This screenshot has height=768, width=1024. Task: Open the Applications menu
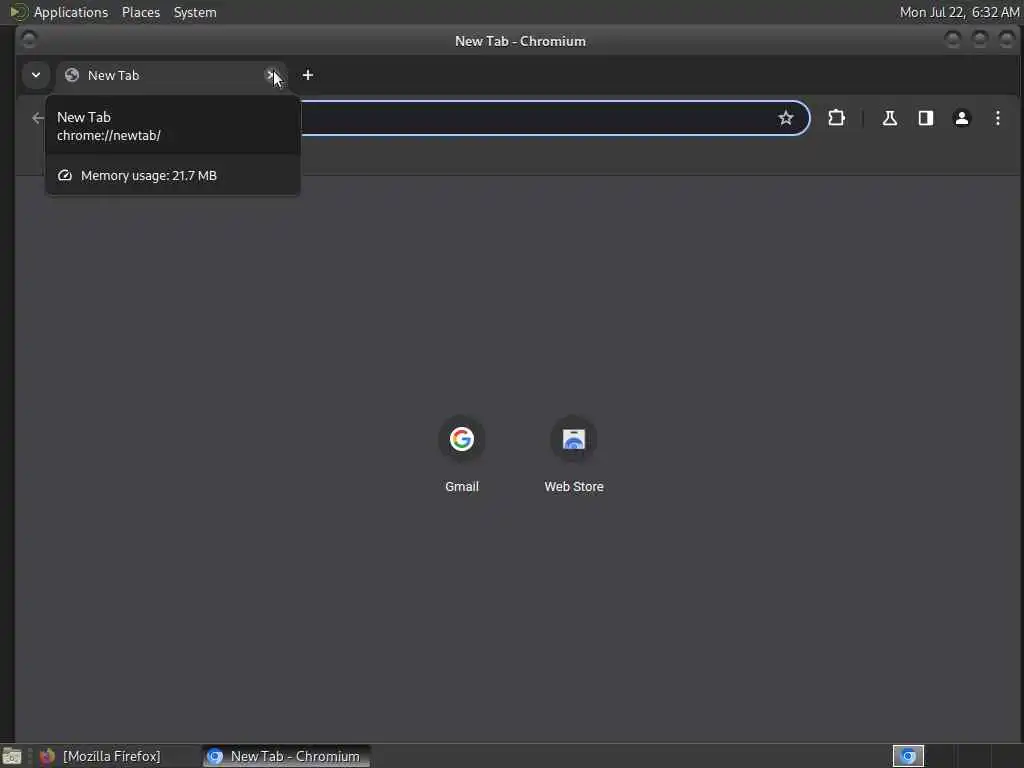pos(71,12)
